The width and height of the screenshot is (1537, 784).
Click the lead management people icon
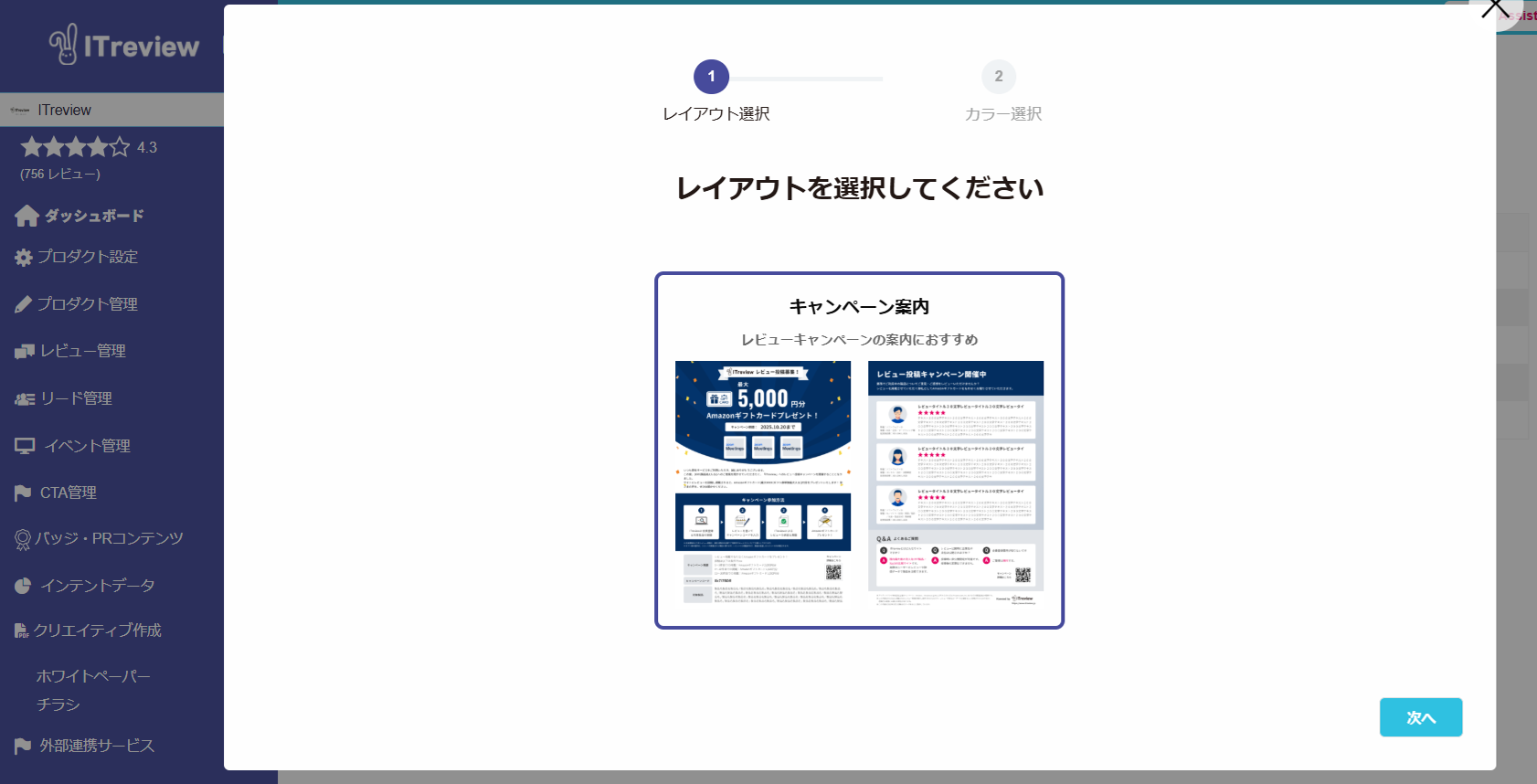[x=25, y=399]
